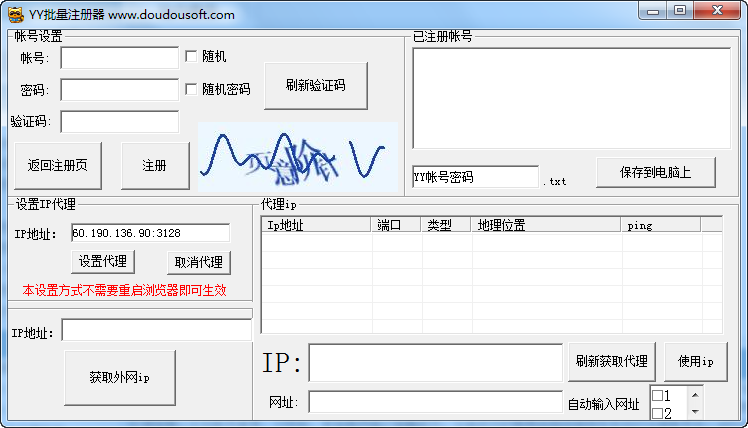748x428 pixels.
Task: Click the 刷新验证码 button
Action: click(316, 85)
